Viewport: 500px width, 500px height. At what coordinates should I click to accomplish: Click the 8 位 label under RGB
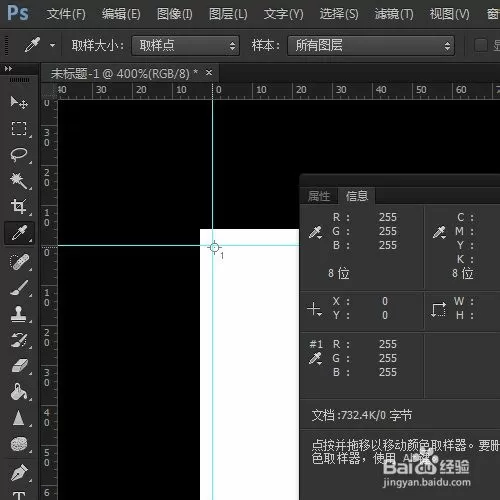(x=339, y=273)
